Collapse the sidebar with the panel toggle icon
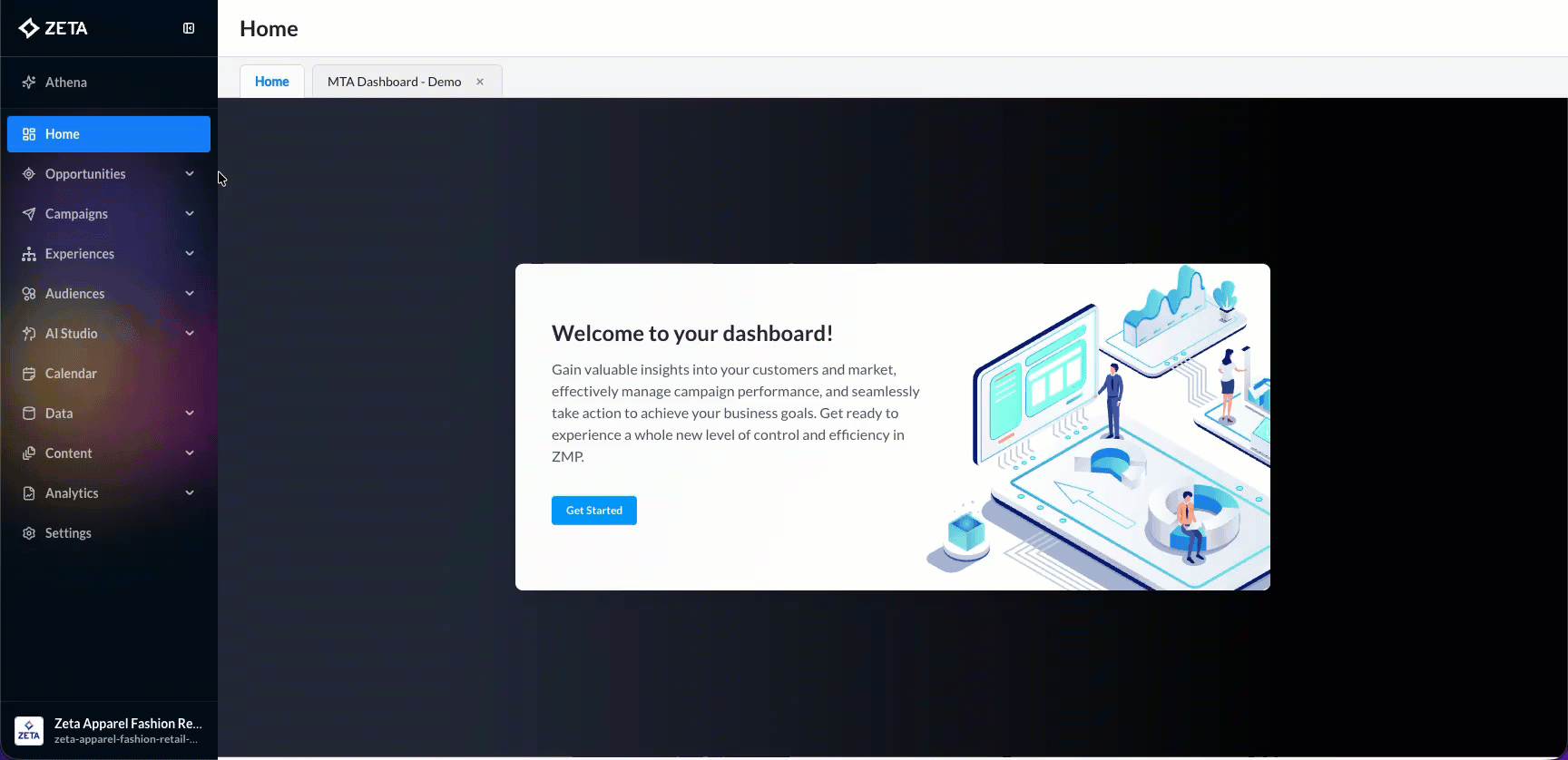Screen dimensions: 1568x760 coord(189,28)
